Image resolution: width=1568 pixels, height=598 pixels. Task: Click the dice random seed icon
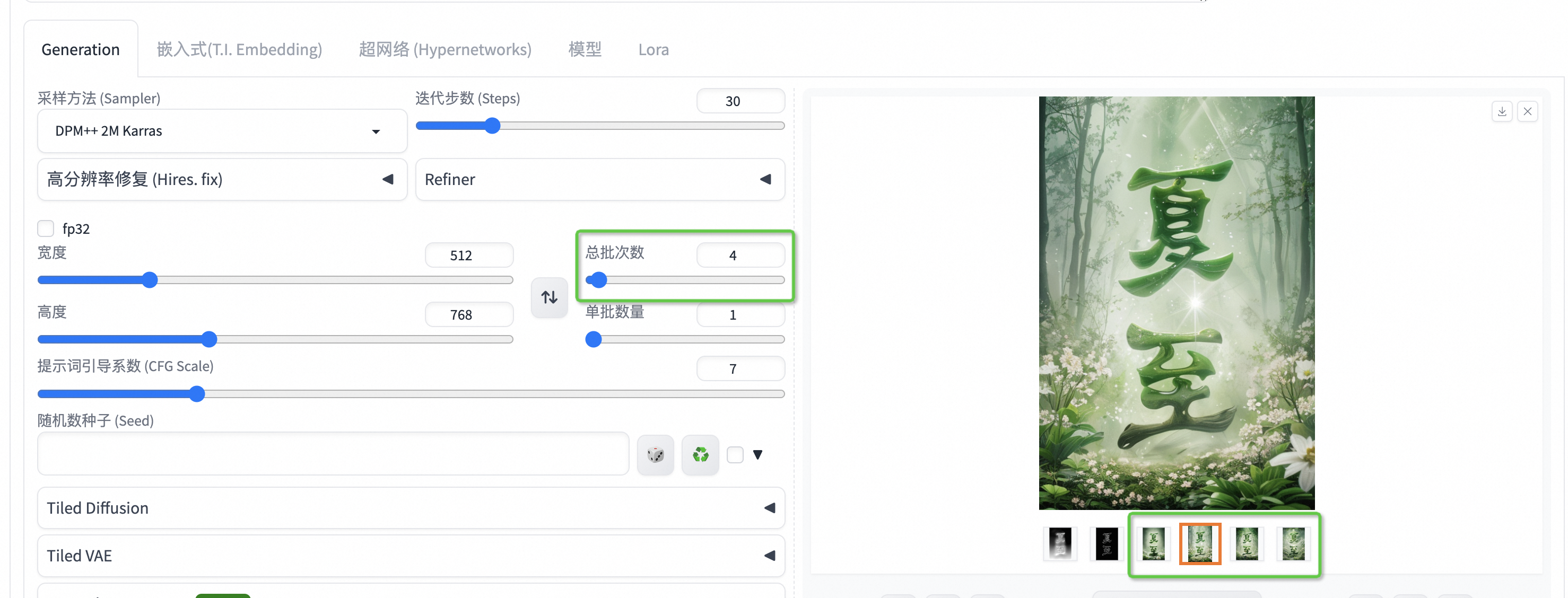point(655,454)
